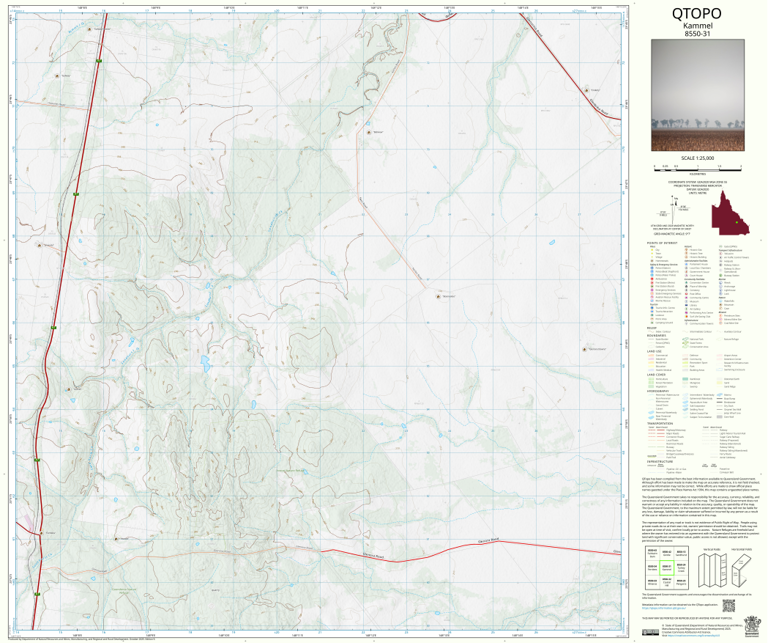Open the cover photo of the misty field
This screenshot has width=768, height=643.
[x=697, y=95]
